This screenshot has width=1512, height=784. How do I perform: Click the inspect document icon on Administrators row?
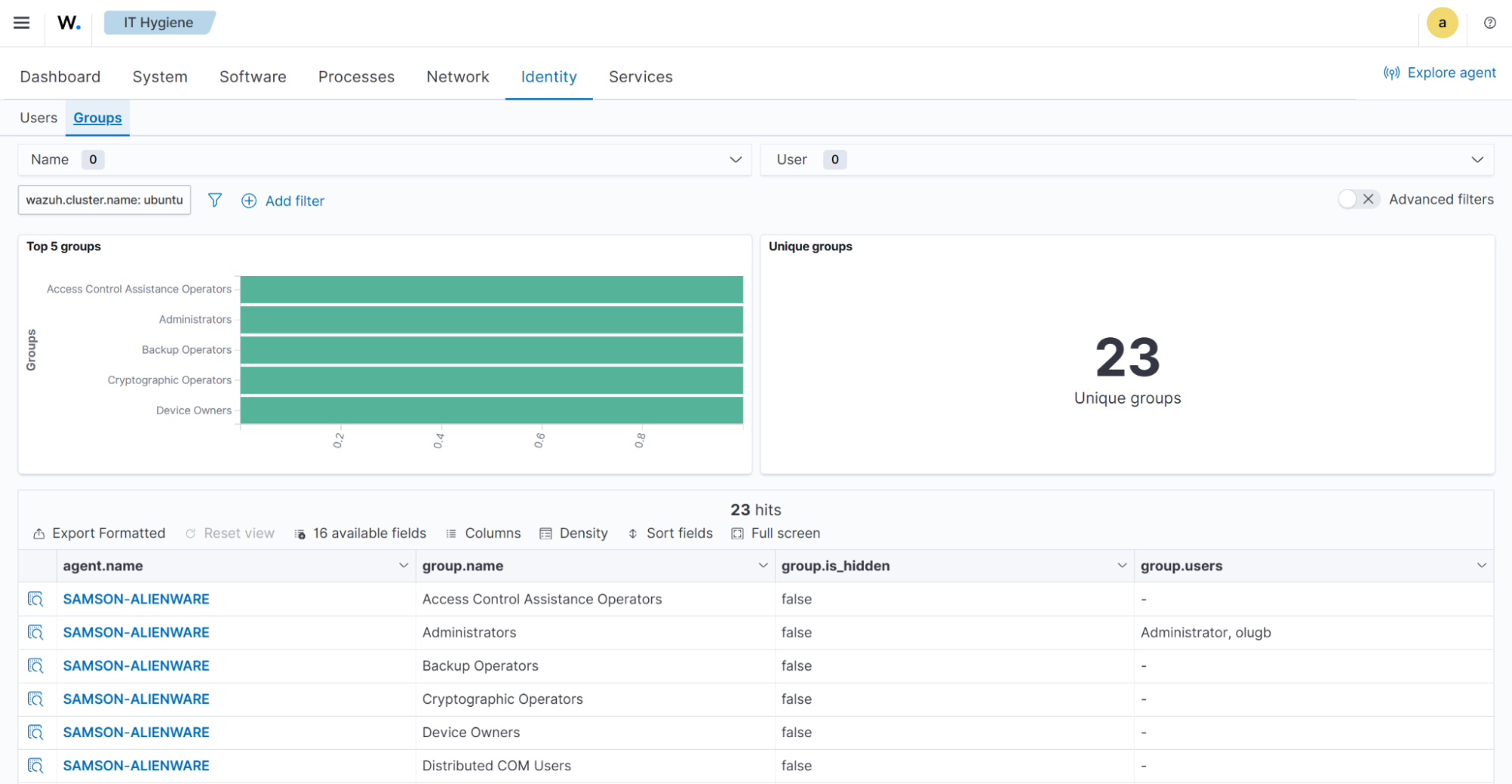(36, 632)
